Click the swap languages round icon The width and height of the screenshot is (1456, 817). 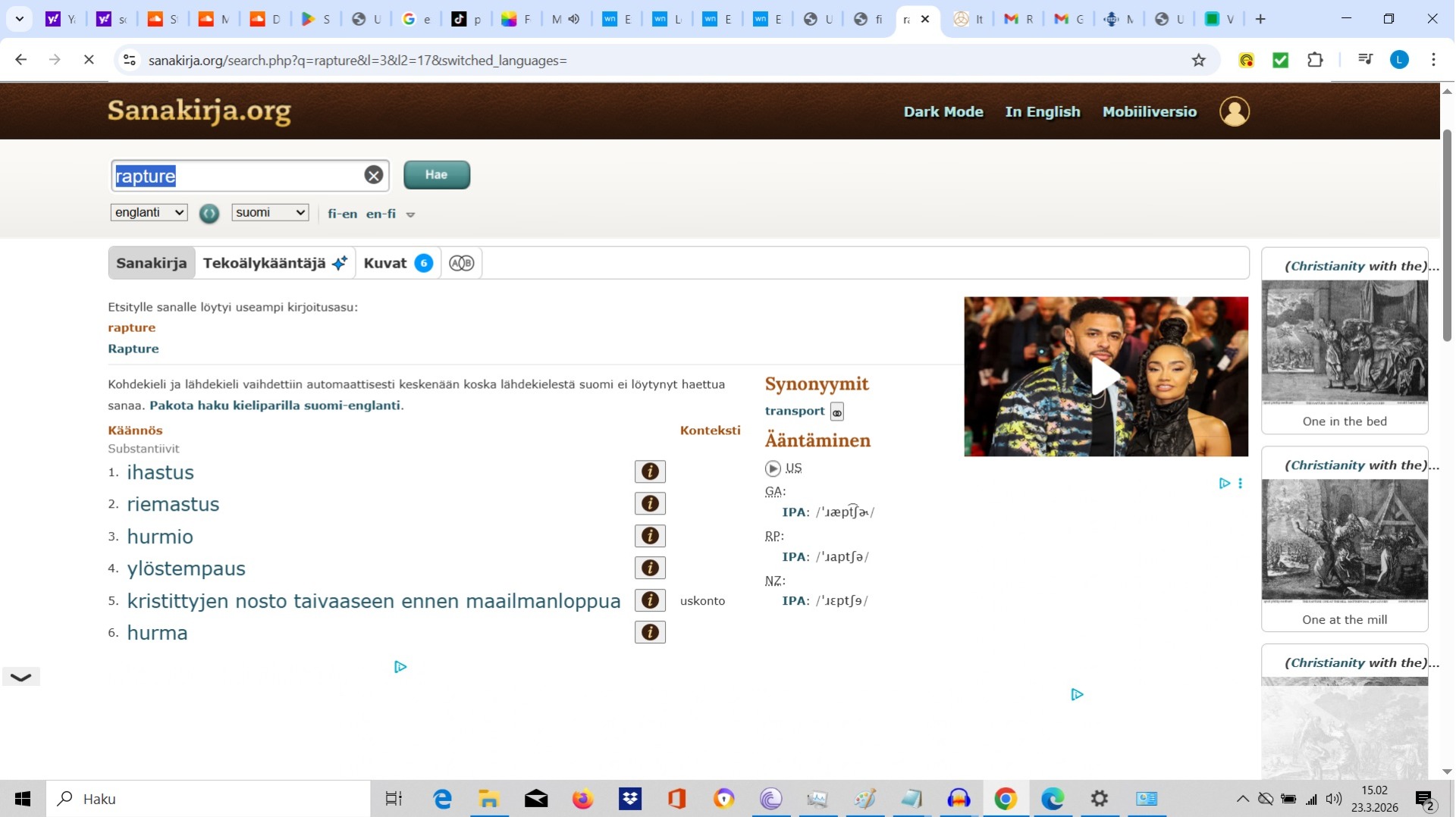(x=209, y=214)
